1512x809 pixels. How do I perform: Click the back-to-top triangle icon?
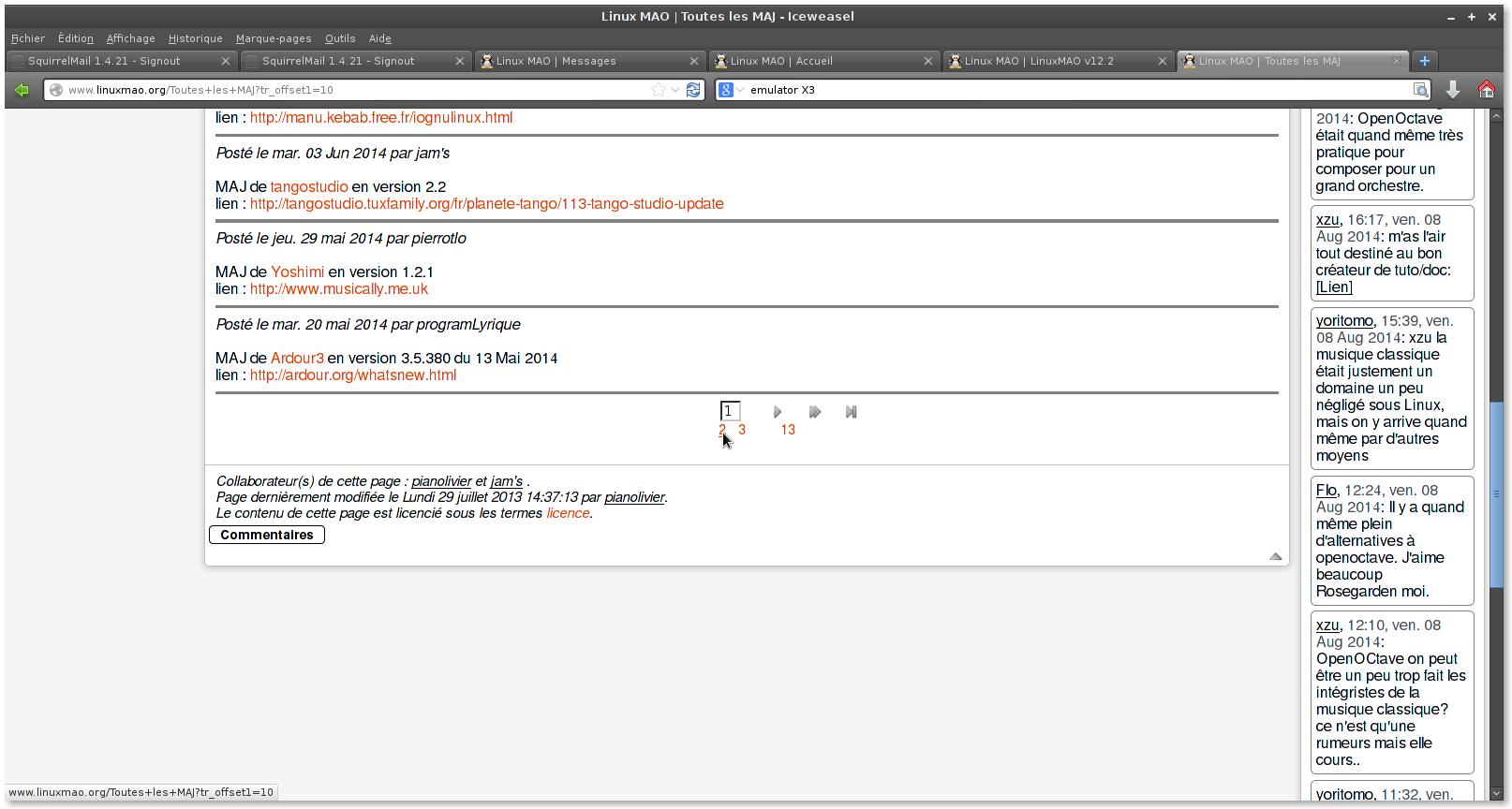[x=1275, y=556]
